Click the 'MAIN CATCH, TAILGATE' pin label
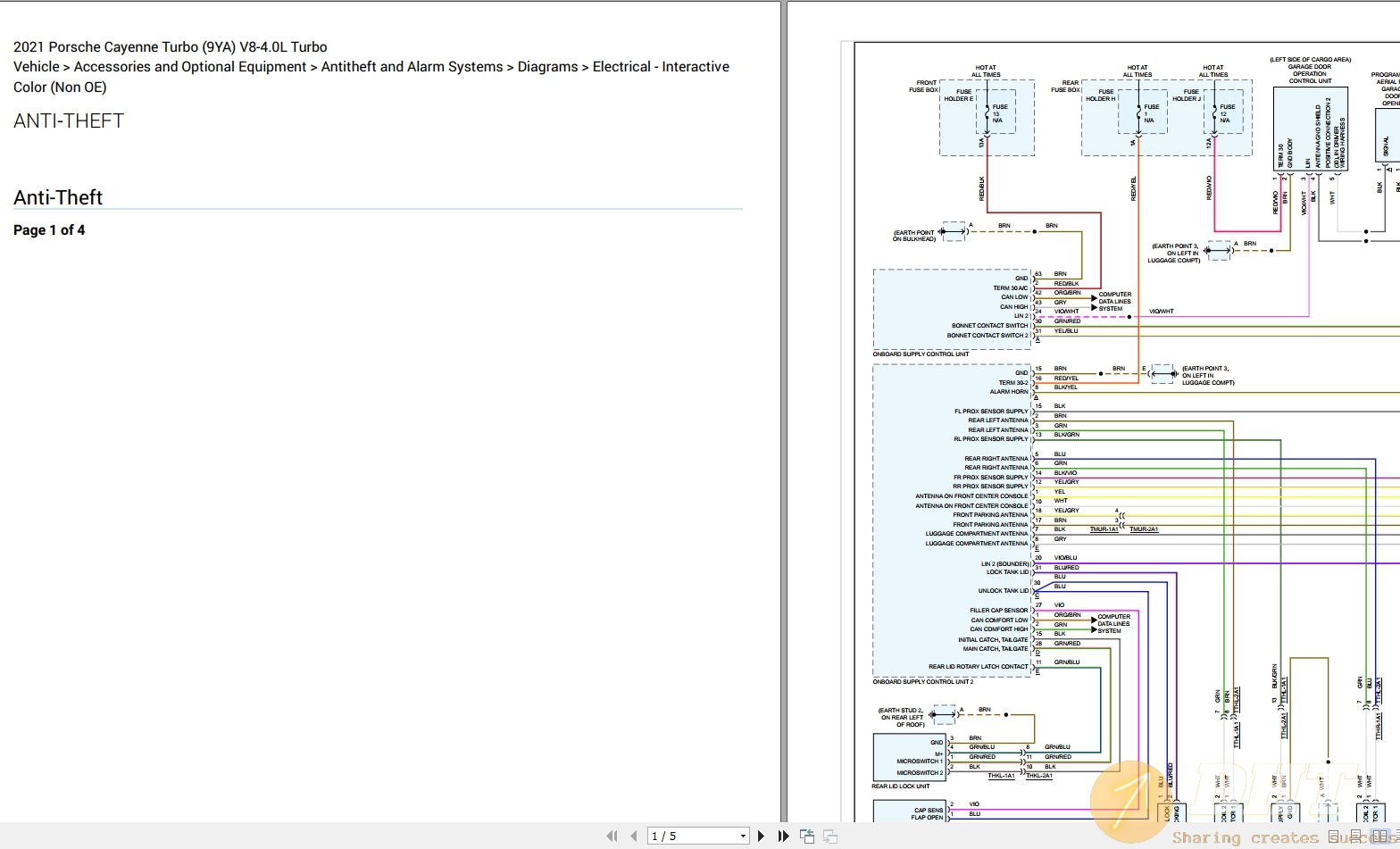This screenshot has height=849, width=1400. tap(996, 649)
